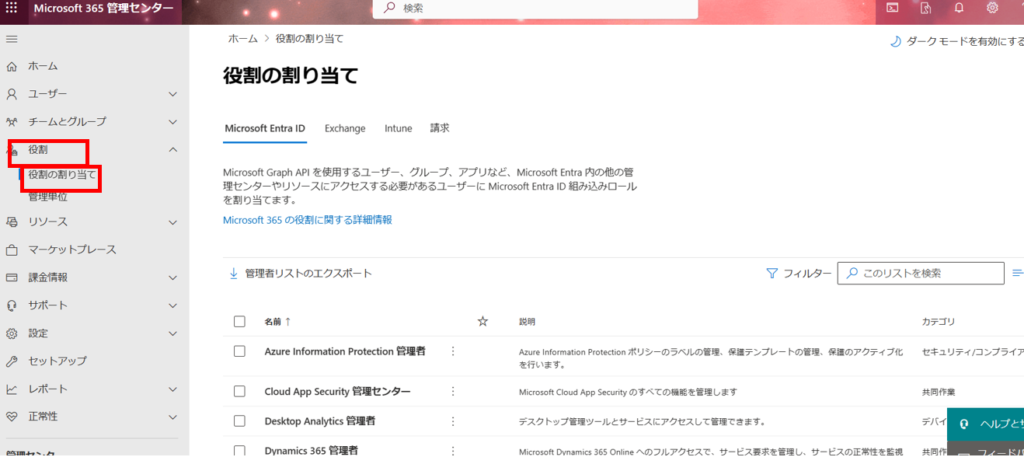
Task: Click the 説明 column header
Action: [x=527, y=322]
